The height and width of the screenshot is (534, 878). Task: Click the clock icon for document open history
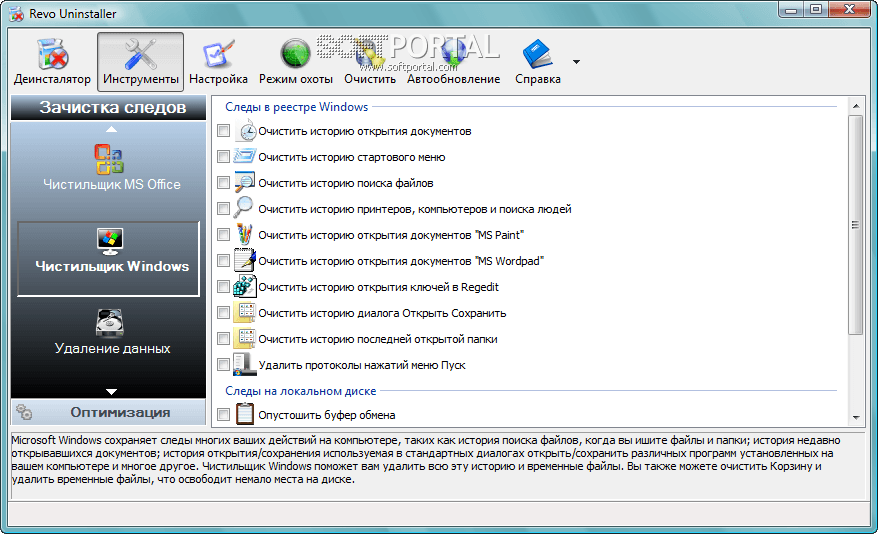point(245,130)
